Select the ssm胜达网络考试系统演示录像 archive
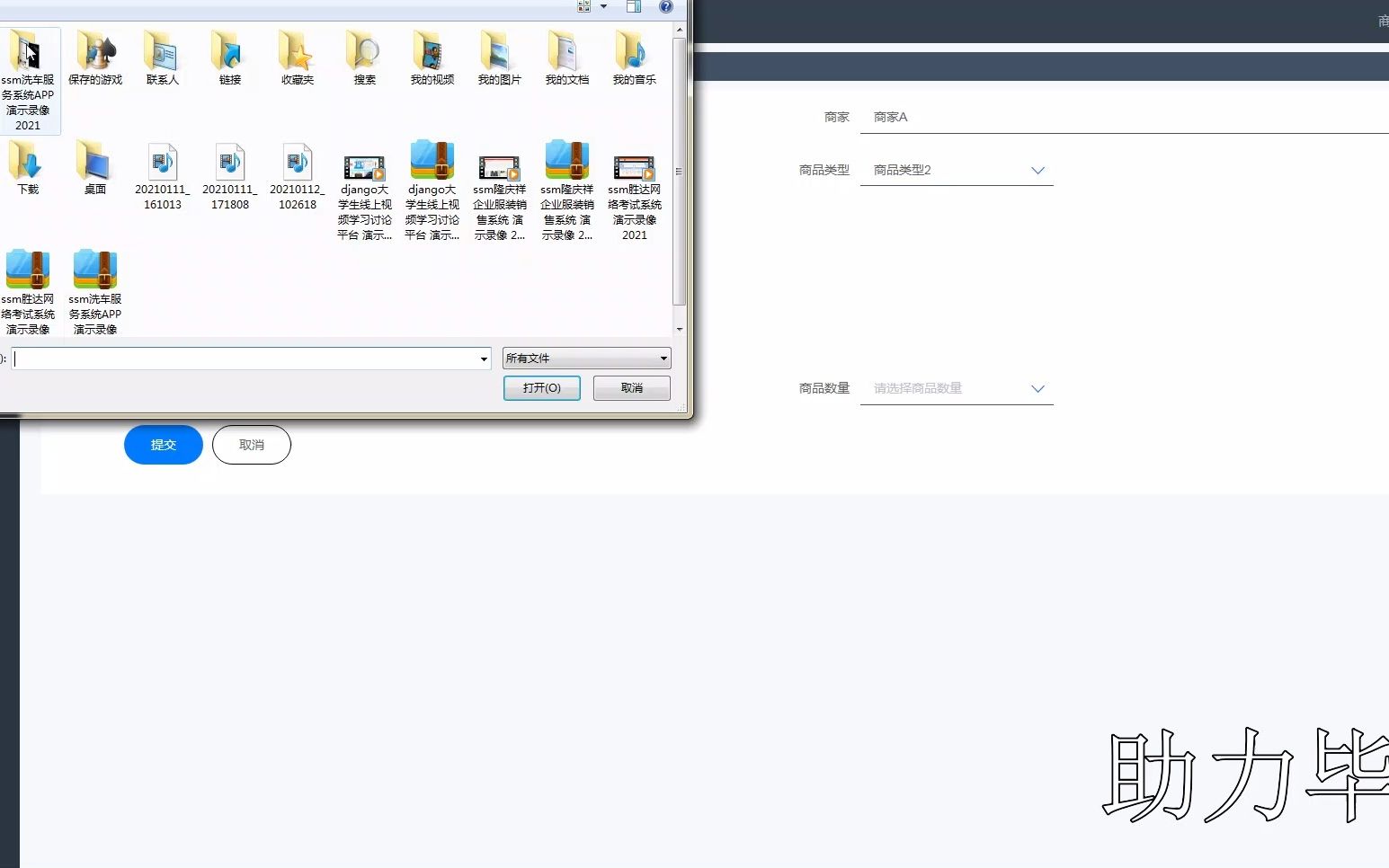1389x868 pixels. 29,274
